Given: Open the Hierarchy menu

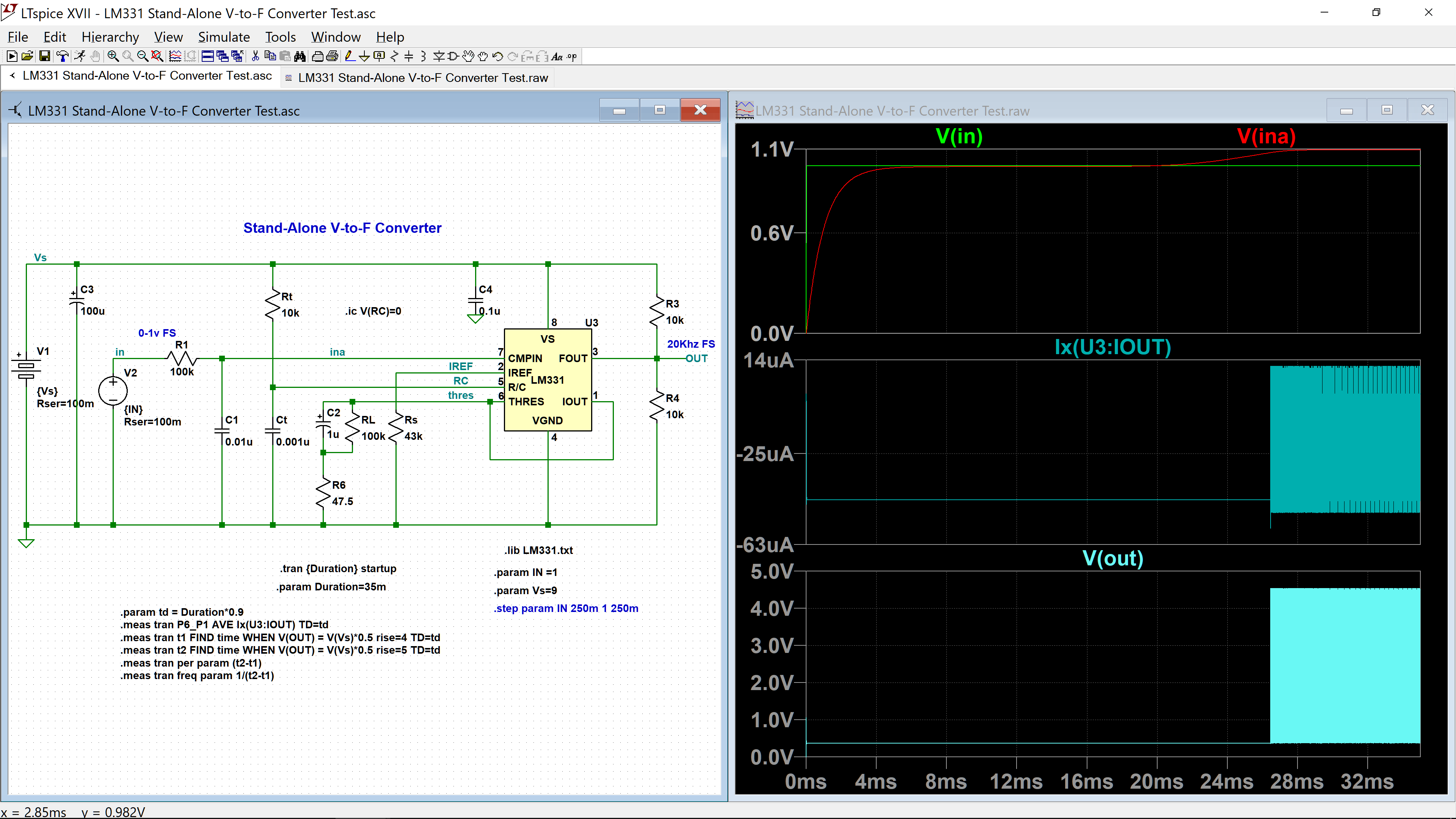Looking at the screenshot, I should (110, 37).
